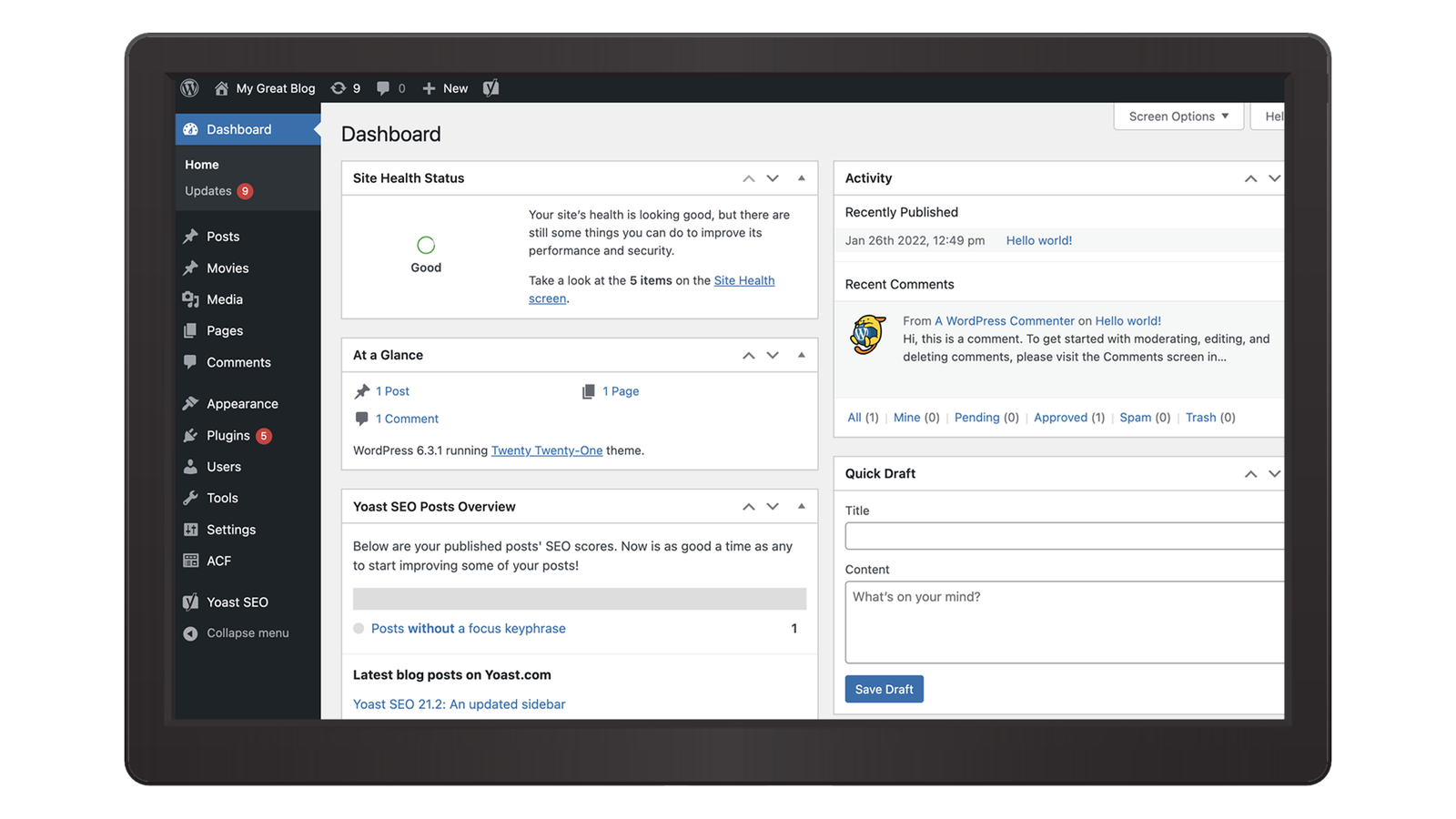Image resolution: width=1456 pixels, height=819 pixels.
Task: Open the 1 Page link
Action: pyautogui.click(x=621, y=391)
